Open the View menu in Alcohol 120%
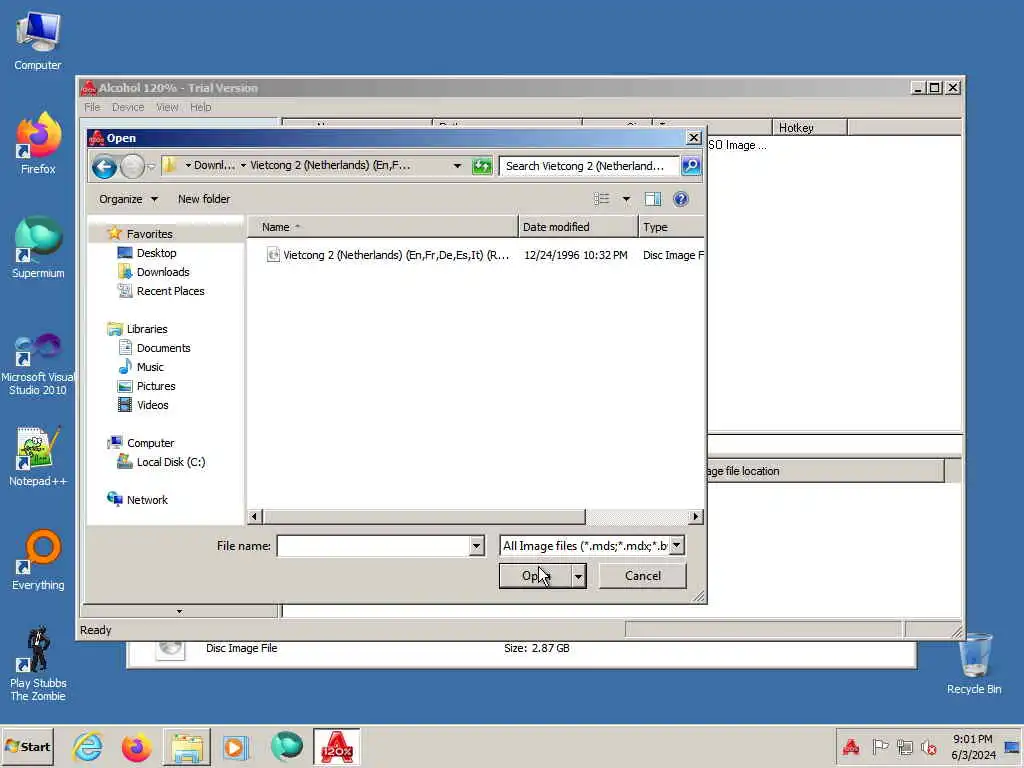Image resolution: width=1024 pixels, height=768 pixels. [x=167, y=107]
